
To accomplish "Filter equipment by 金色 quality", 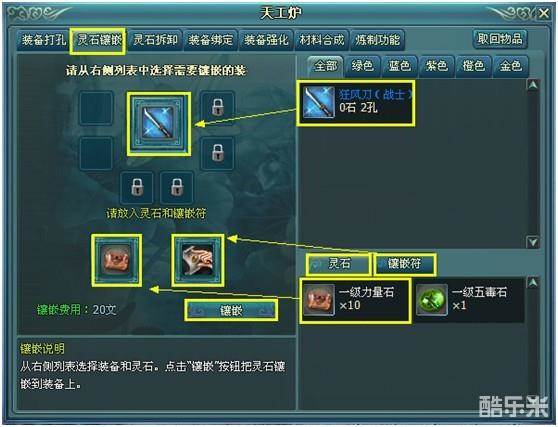I will [511, 66].
